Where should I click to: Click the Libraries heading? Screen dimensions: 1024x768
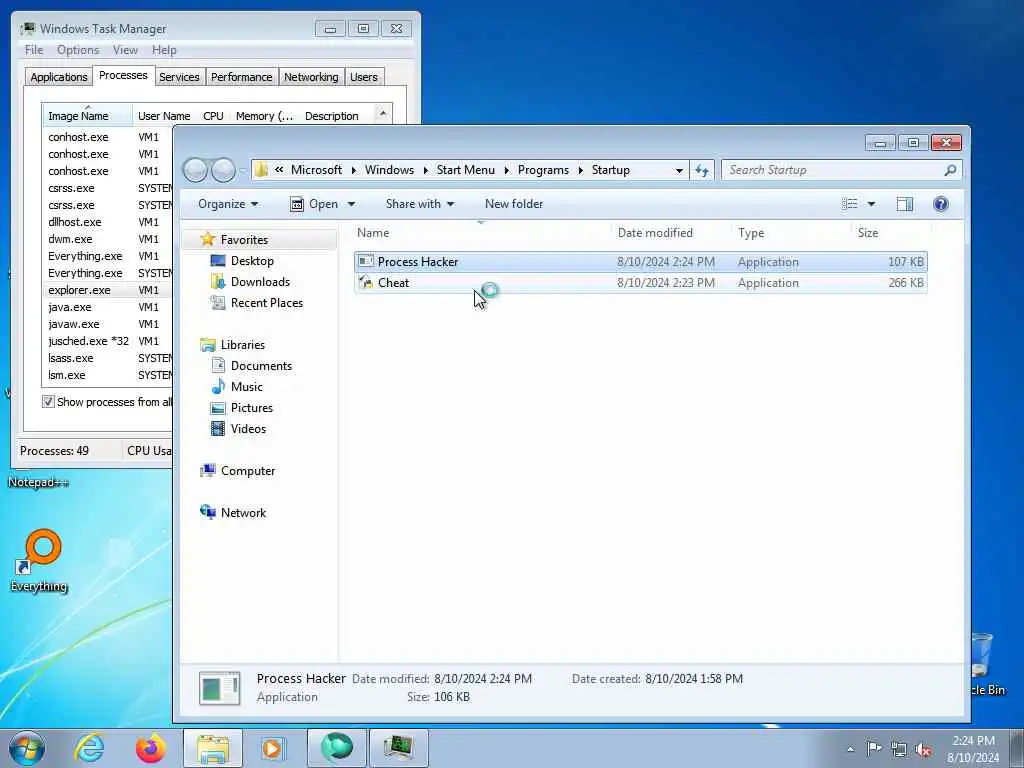[242, 345]
